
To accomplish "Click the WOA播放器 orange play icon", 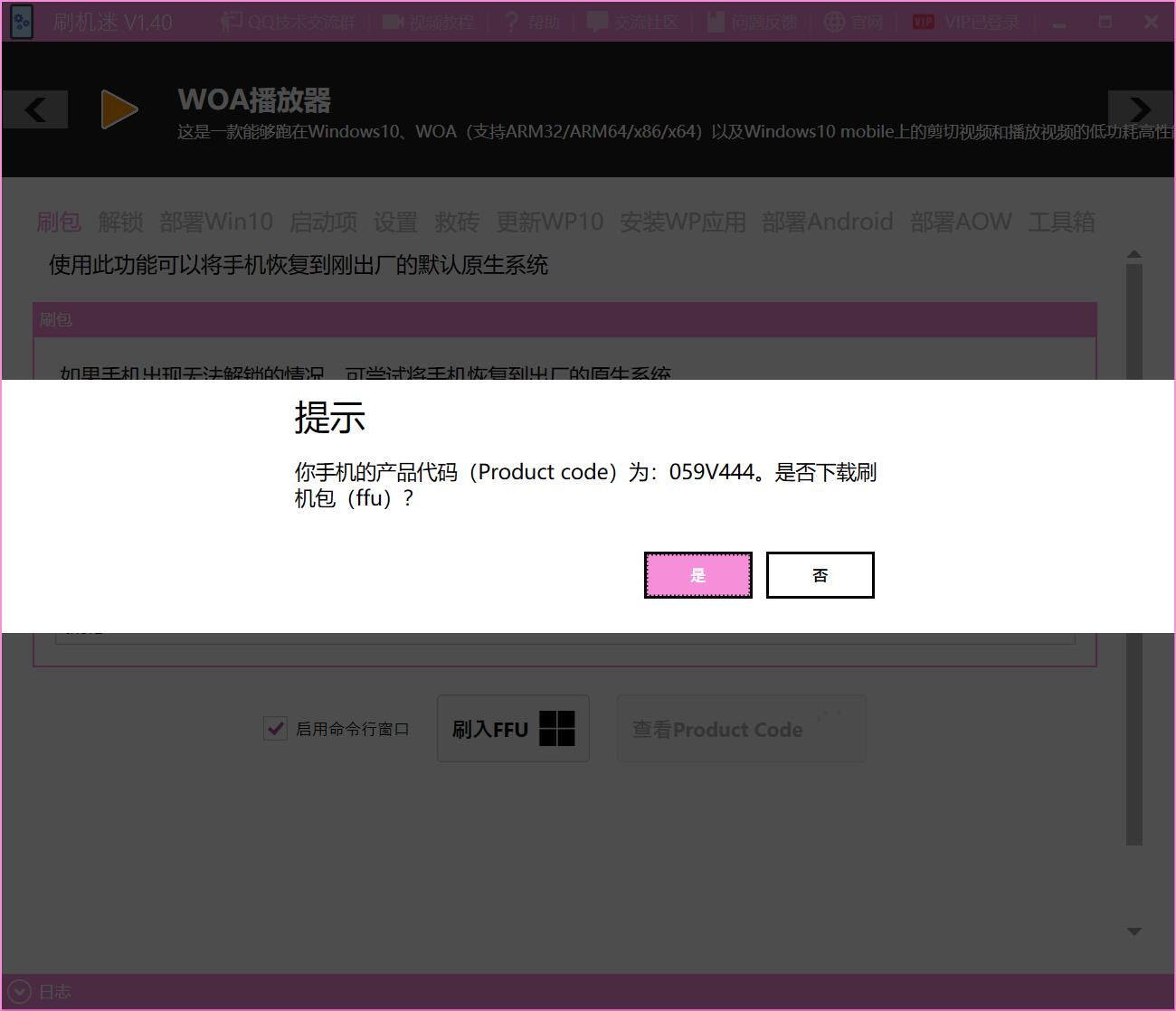I will [x=119, y=109].
